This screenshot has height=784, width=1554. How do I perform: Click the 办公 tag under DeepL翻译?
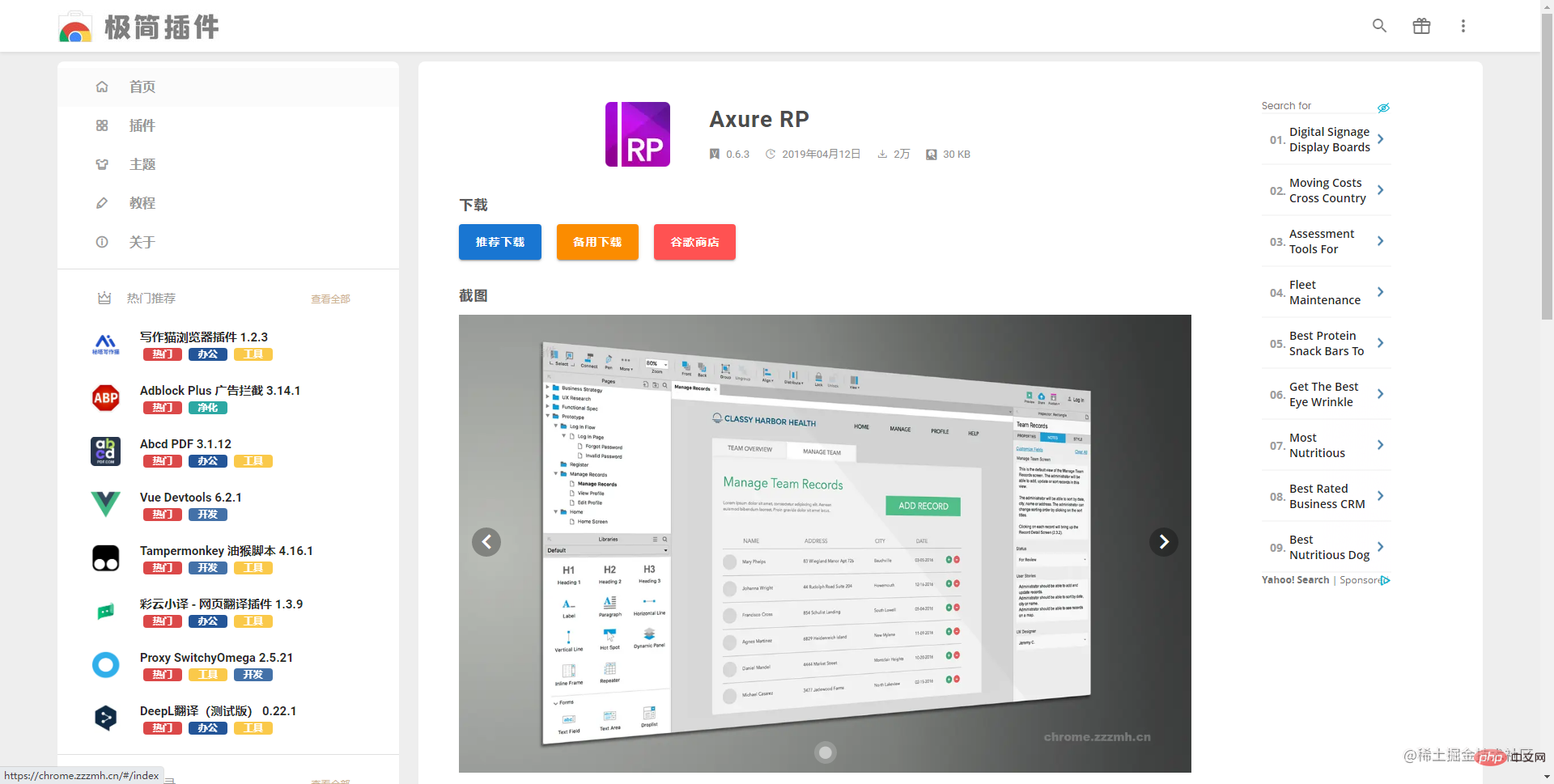pyautogui.click(x=208, y=728)
